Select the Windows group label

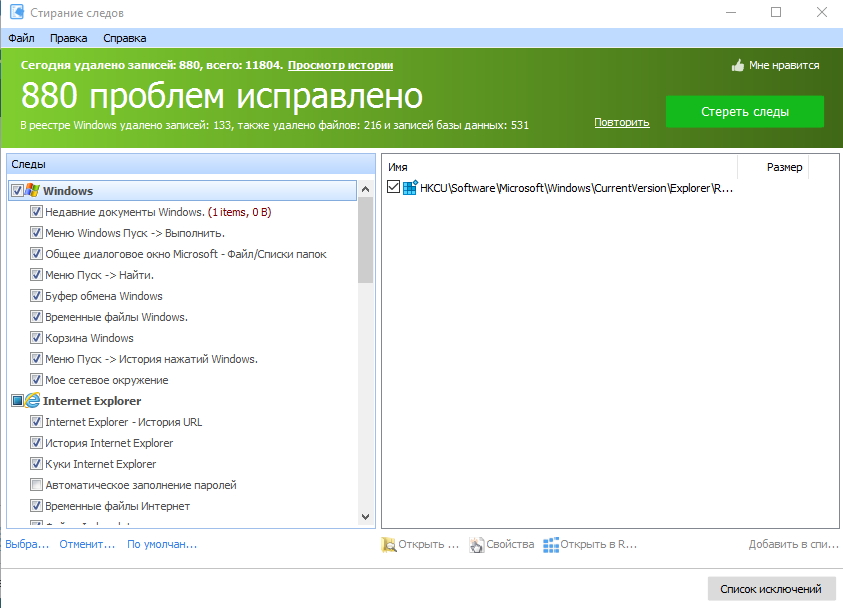pyautogui.click(x=68, y=191)
